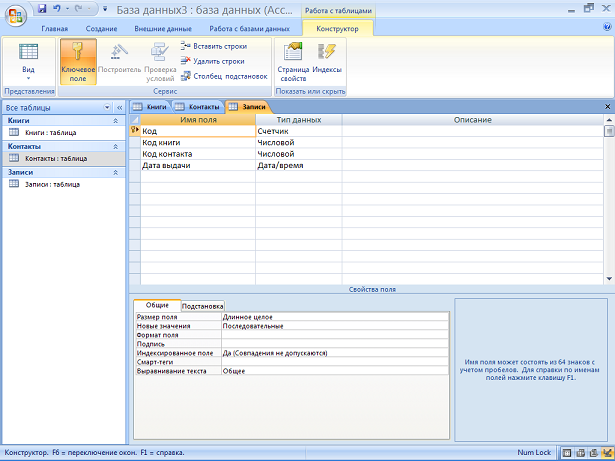The height and width of the screenshot is (461, 615).
Task: Insert rows with Вставить строки
Action: coord(214,46)
